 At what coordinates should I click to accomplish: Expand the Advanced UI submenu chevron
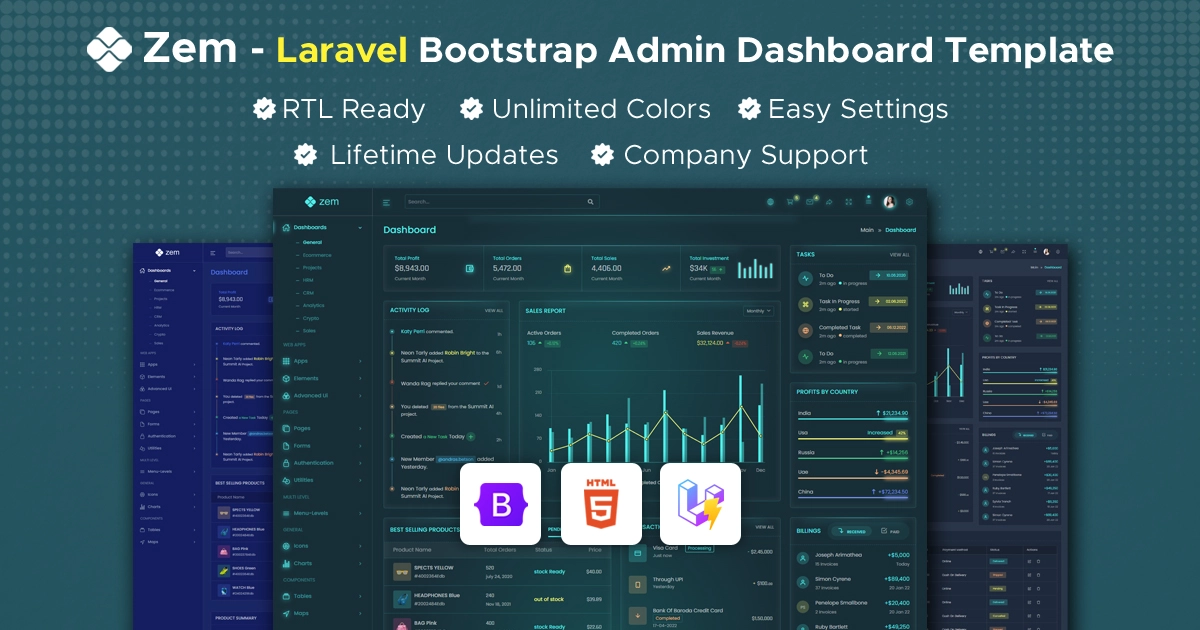click(x=360, y=395)
